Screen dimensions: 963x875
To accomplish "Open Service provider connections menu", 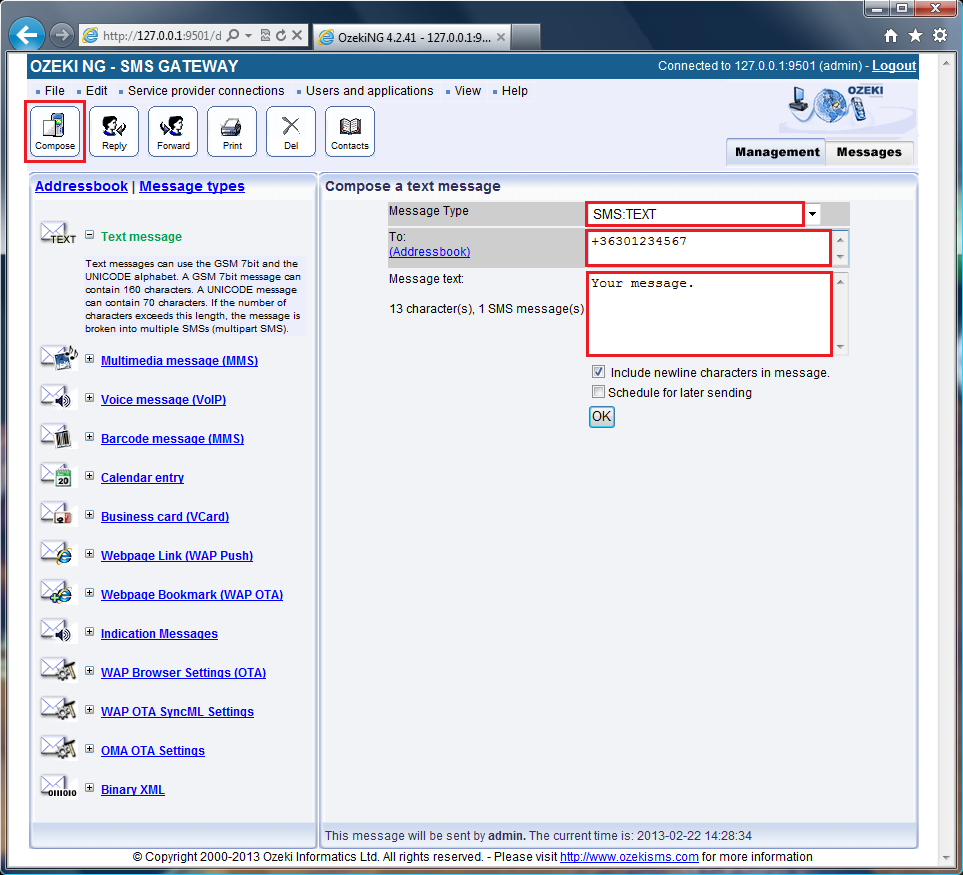I will 206,91.
